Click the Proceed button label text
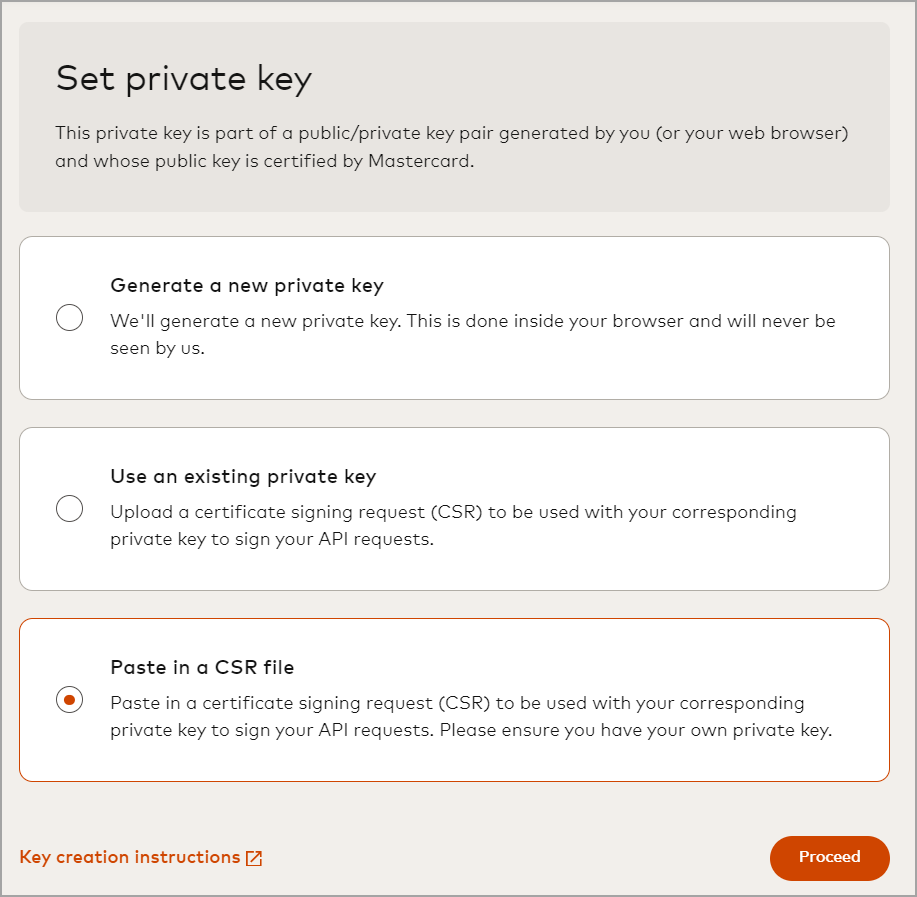 [828, 857]
